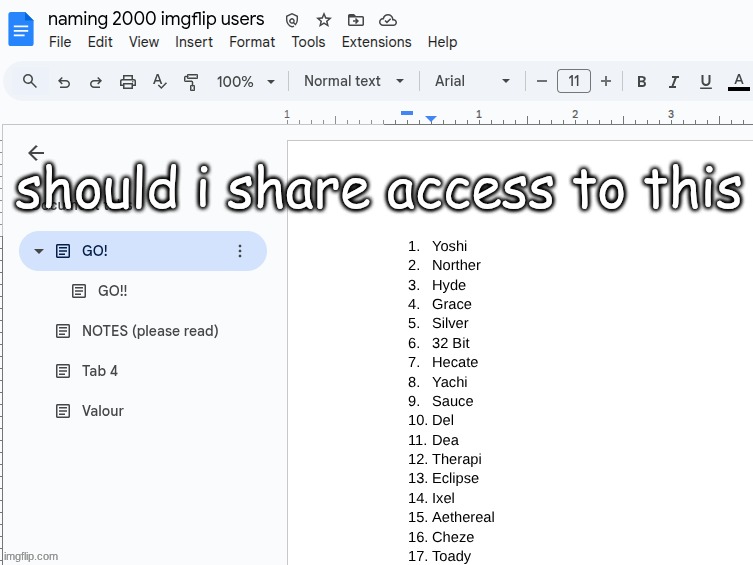Viewport: 753px width, 565px height.
Task: Print the document using printer icon
Action: (x=128, y=82)
